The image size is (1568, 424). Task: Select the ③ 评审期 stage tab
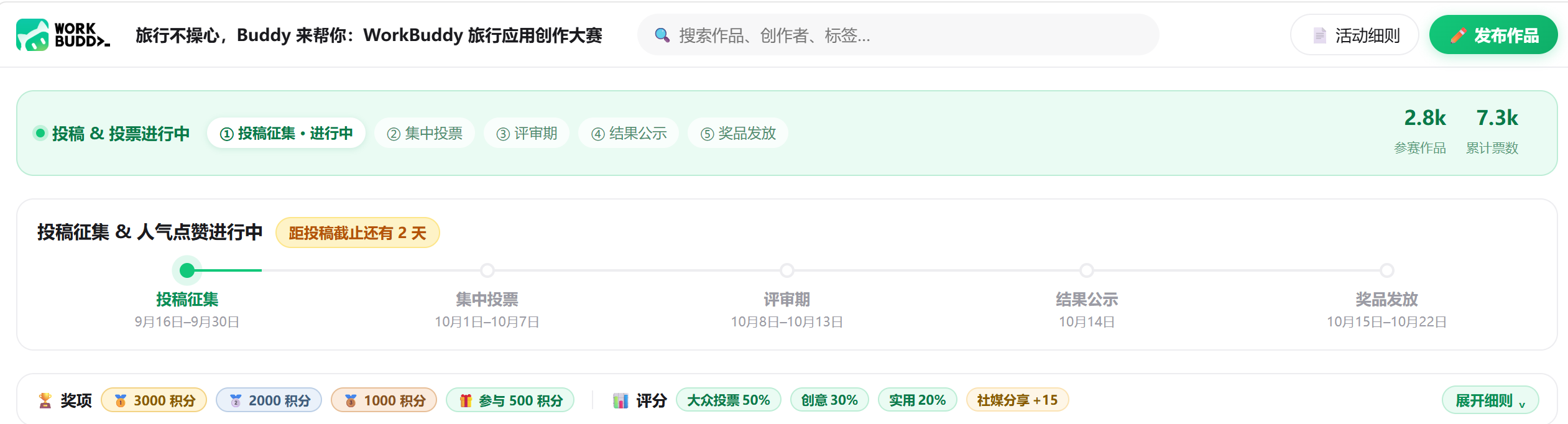[527, 133]
